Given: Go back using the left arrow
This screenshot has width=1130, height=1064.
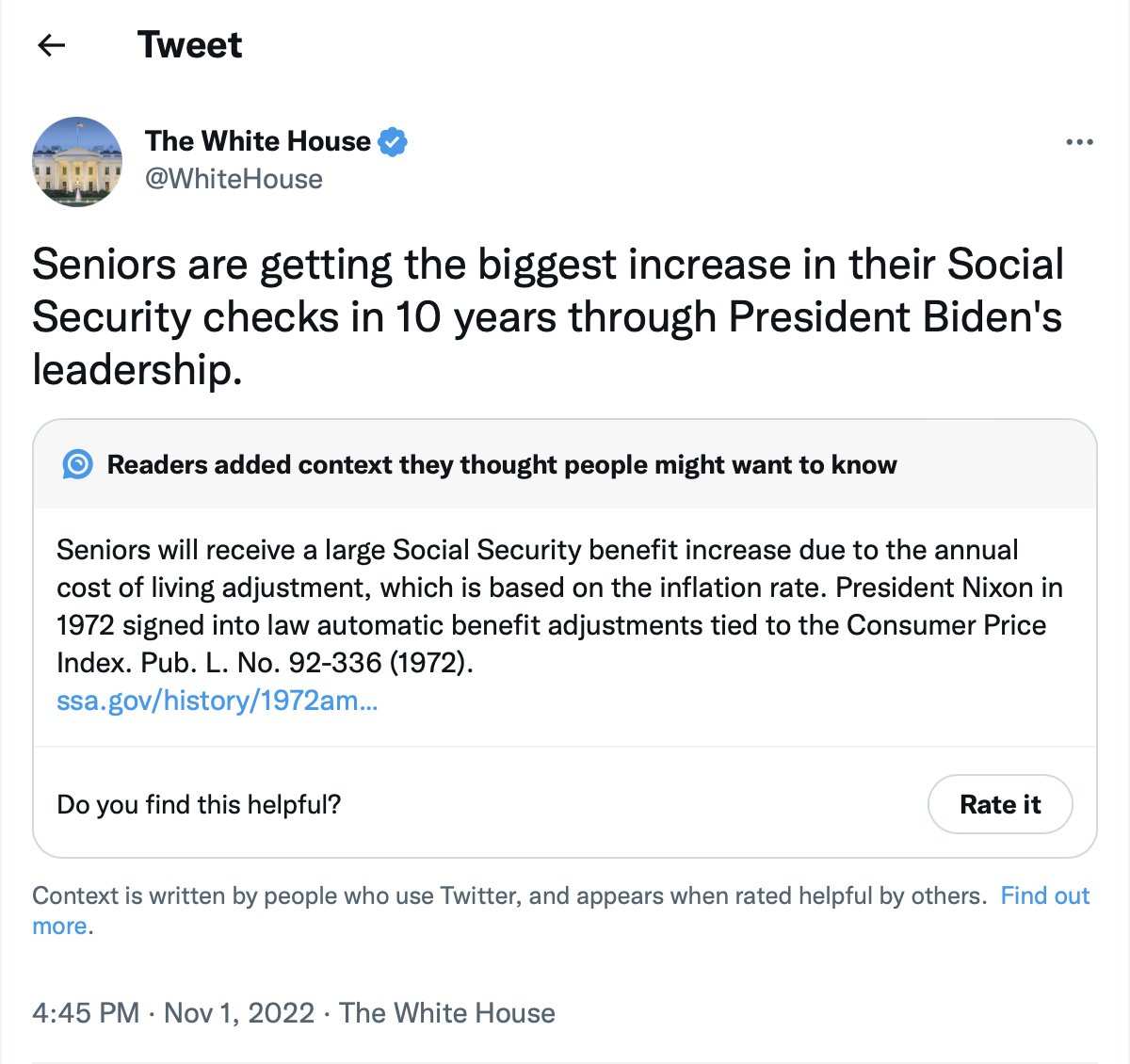Looking at the screenshot, I should (51, 45).
